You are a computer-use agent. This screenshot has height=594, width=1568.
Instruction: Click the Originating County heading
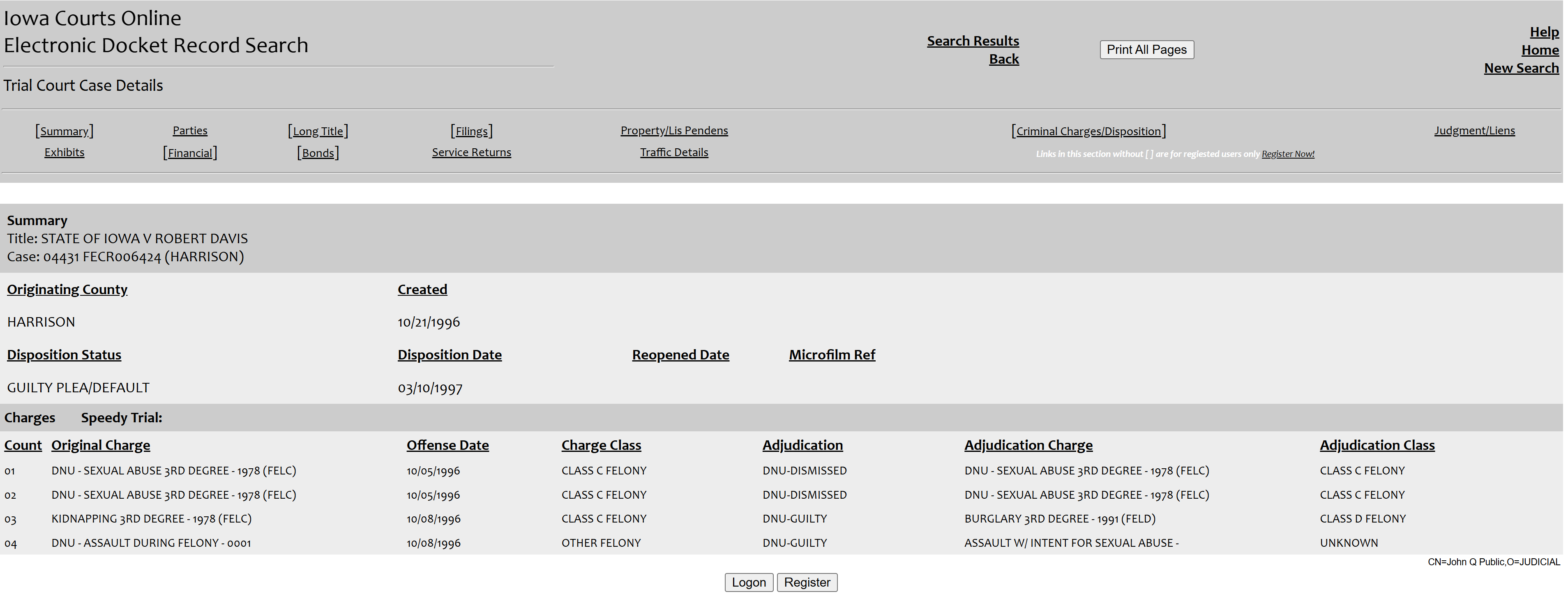(67, 290)
